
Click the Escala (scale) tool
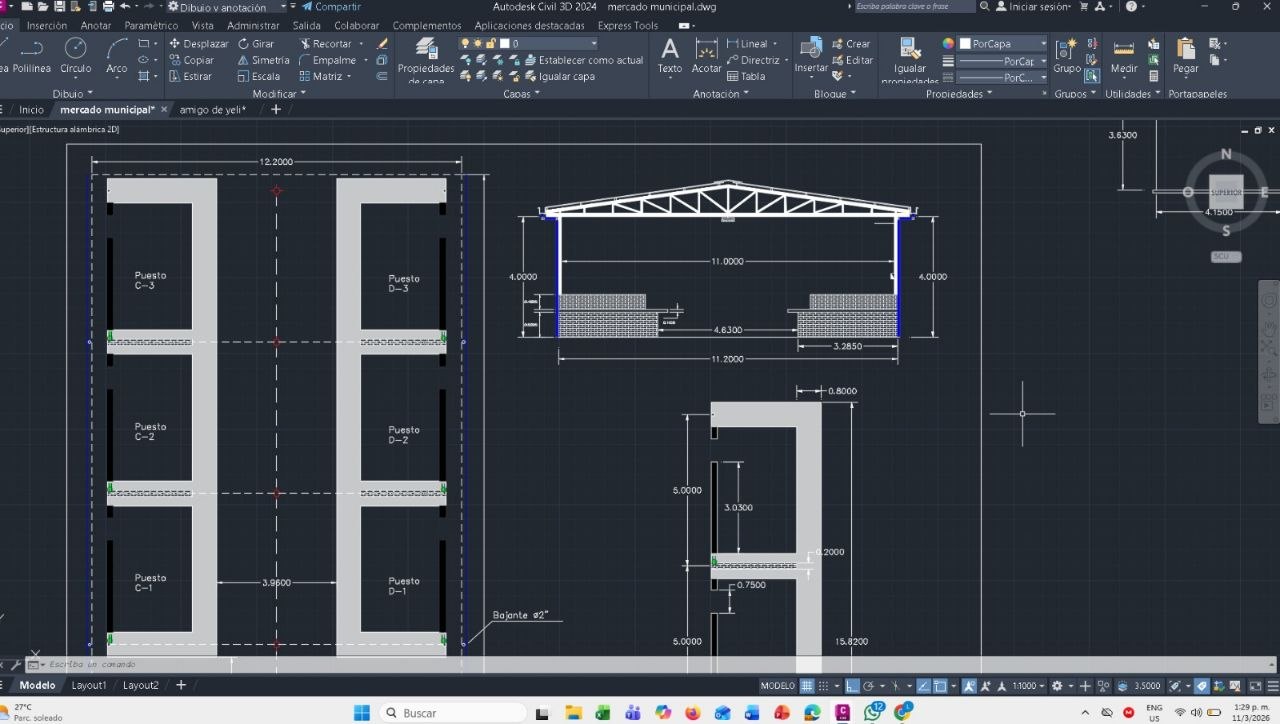pyautogui.click(x=259, y=76)
